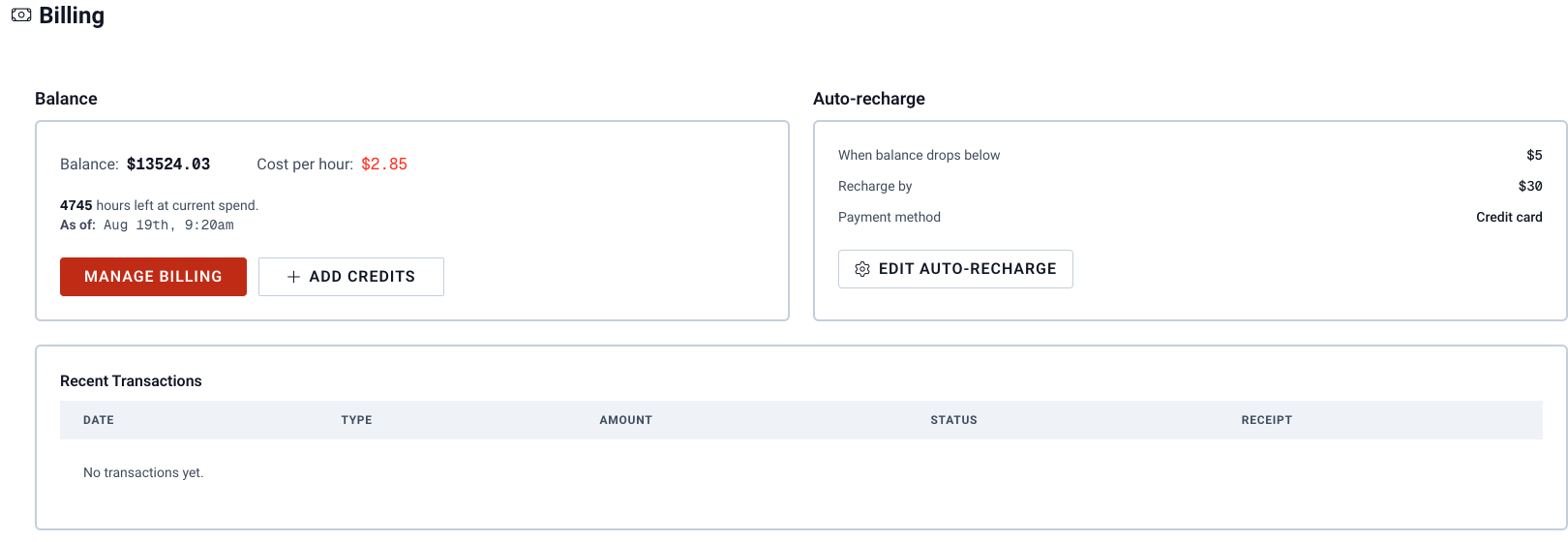
Task: Click the TYPE column header
Action: coord(356,420)
